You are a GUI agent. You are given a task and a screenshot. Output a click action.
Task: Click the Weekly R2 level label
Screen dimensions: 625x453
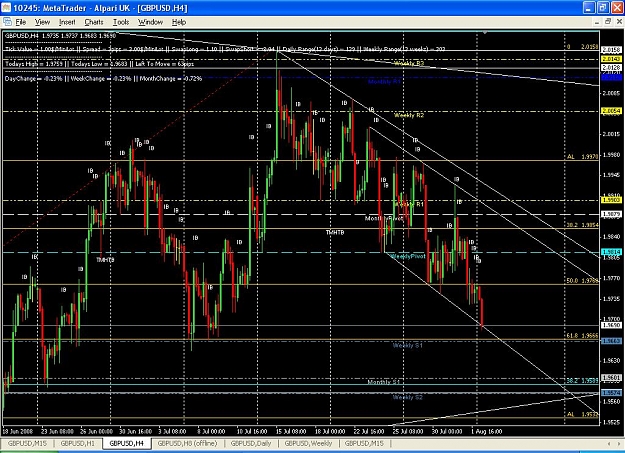coord(409,115)
